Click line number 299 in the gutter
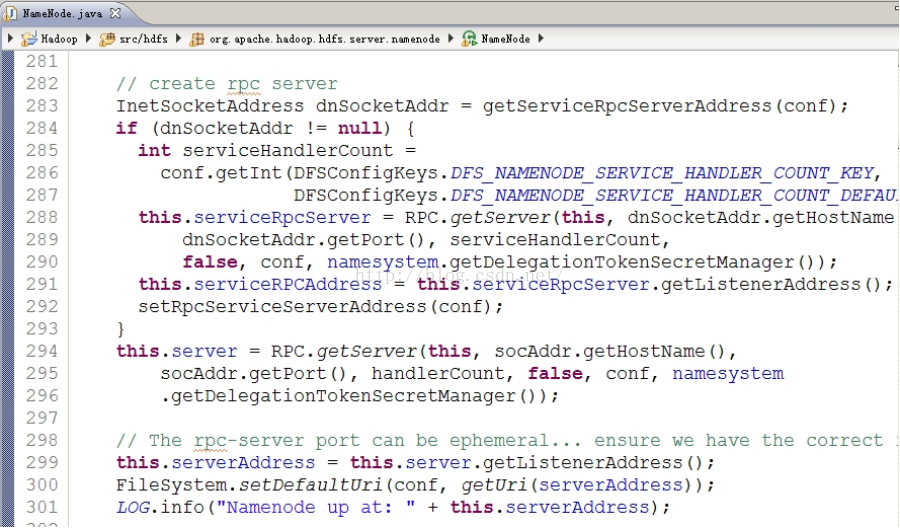The height and width of the screenshot is (529, 900). 42,462
